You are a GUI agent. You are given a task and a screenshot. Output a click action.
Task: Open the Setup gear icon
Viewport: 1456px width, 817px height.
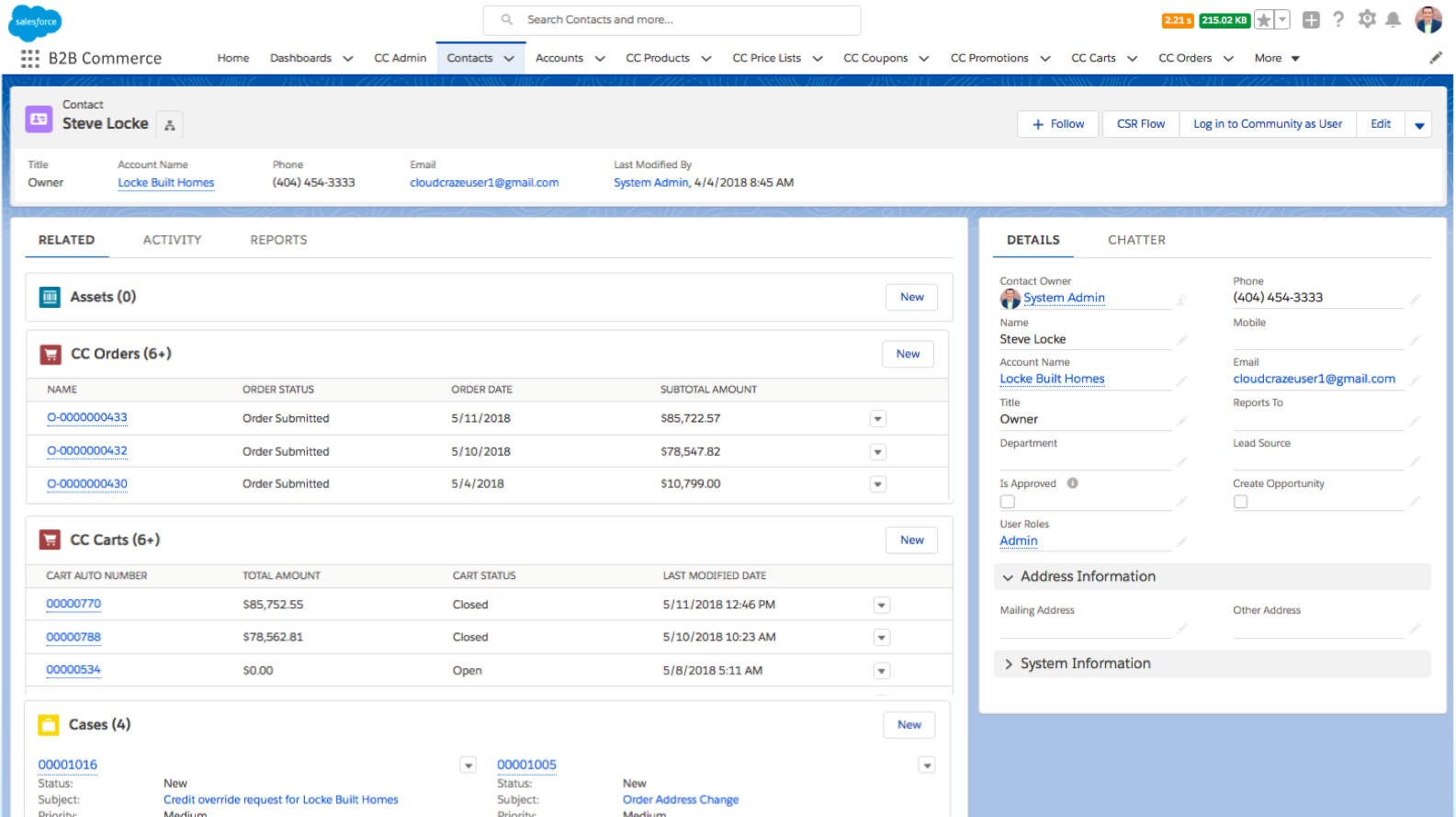click(1367, 19)
